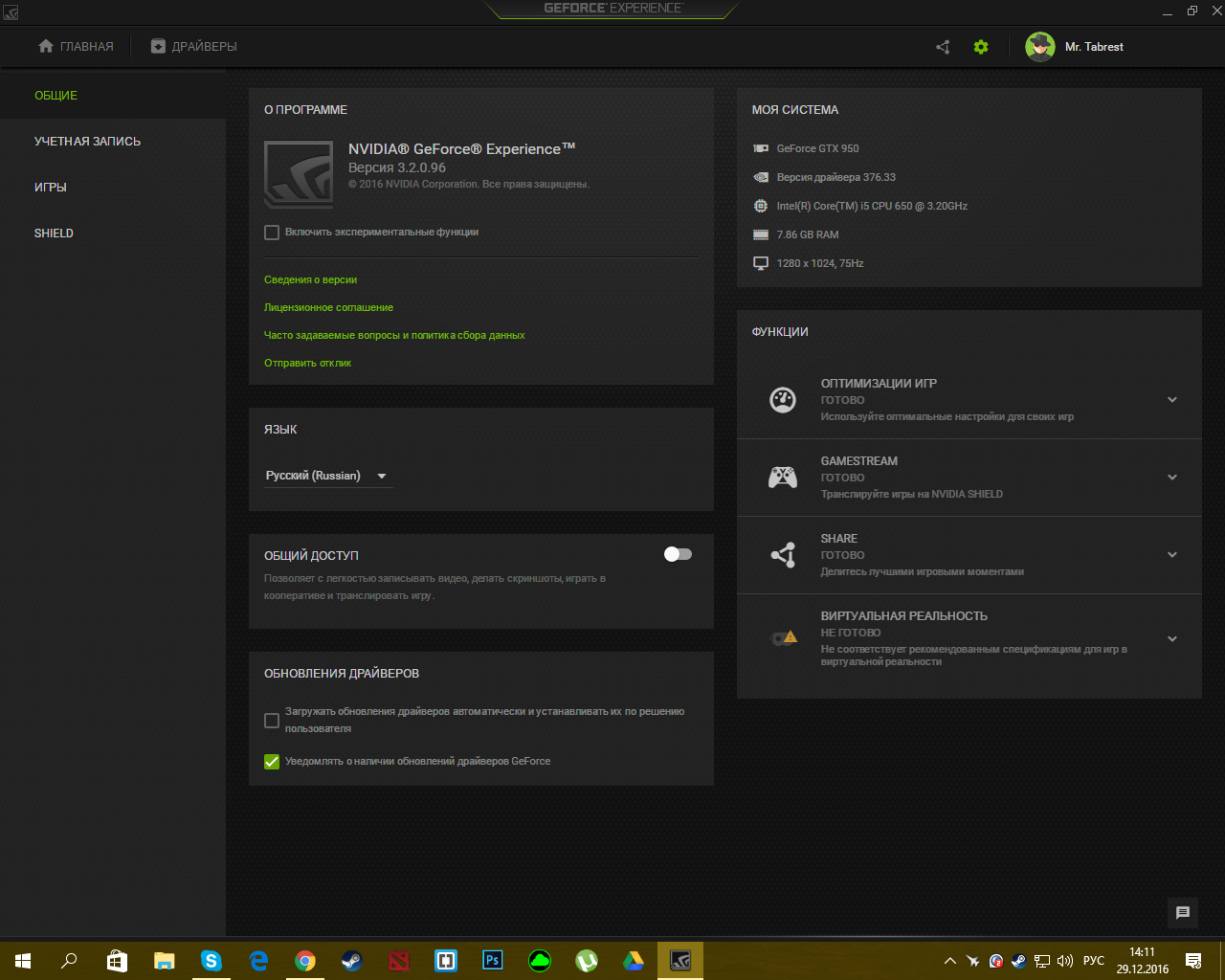Image resolution: width=1225 pixels, height=980 pixels.
Task: Click the virtual reality warning icon
Action: pos(785,637)
